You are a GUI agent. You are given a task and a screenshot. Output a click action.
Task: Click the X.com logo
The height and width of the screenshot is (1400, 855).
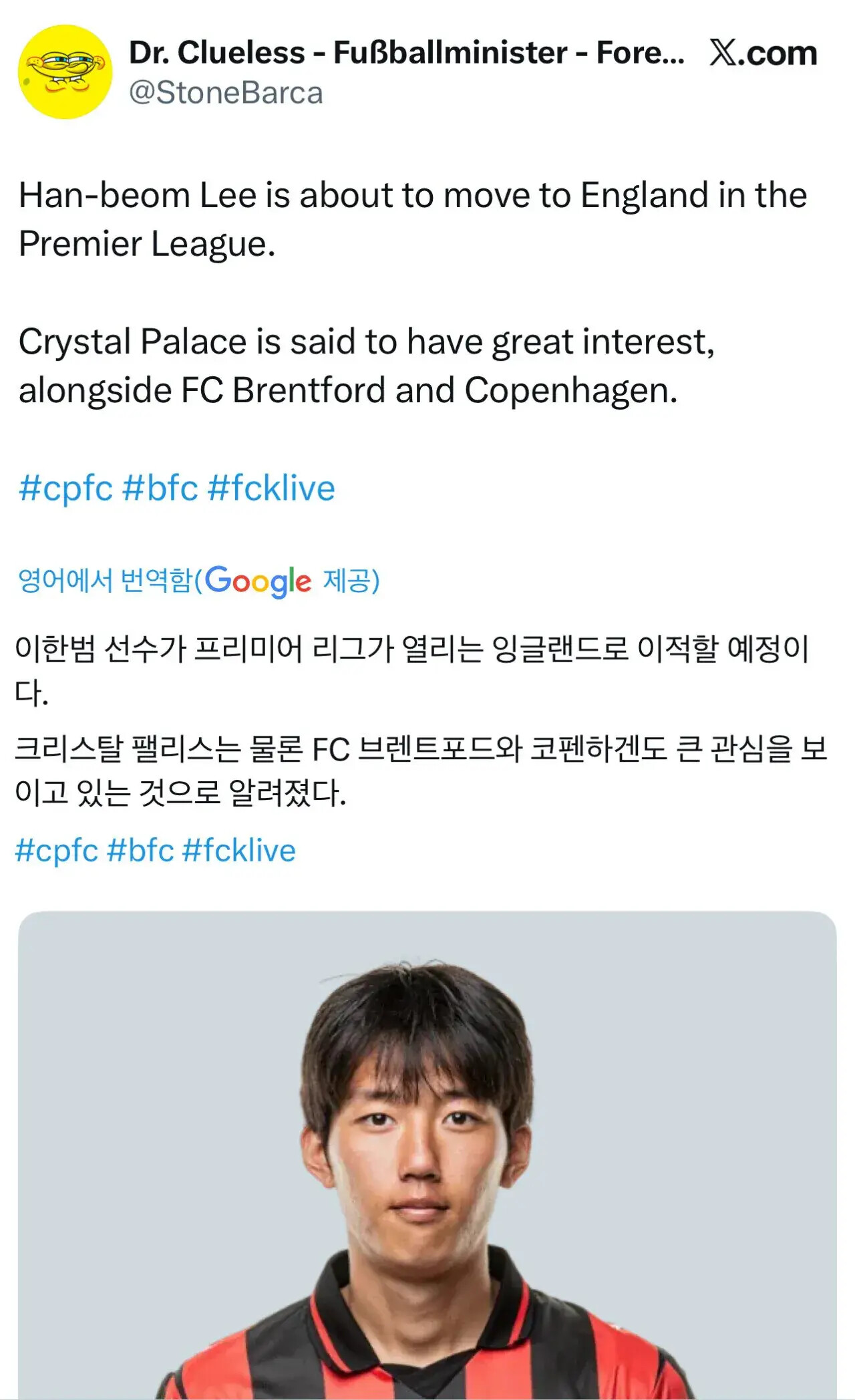tap(763, 53)
